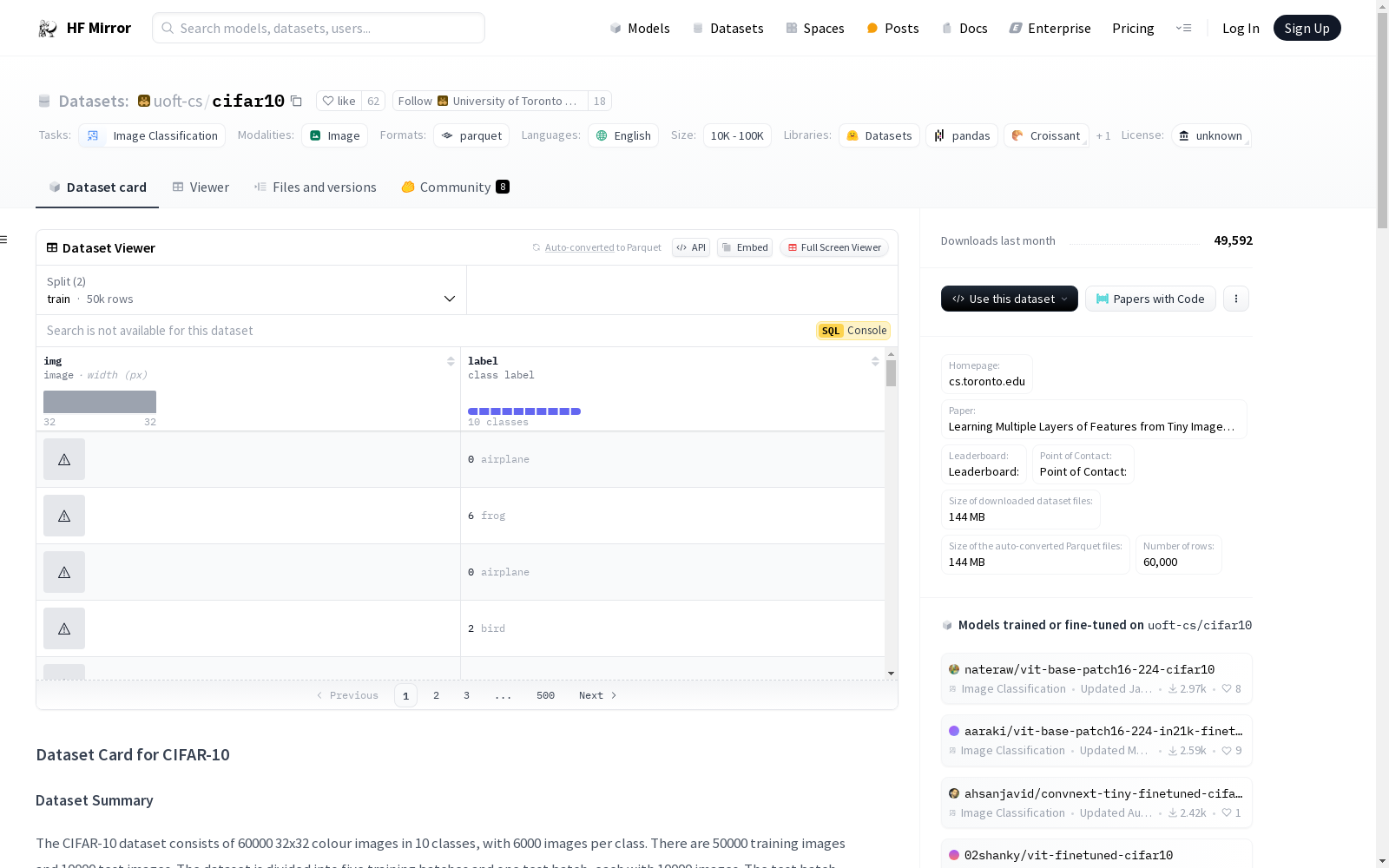This screenshot has width=1389, height=868.
Task: Open the Community tab
Action: point(455,187)
